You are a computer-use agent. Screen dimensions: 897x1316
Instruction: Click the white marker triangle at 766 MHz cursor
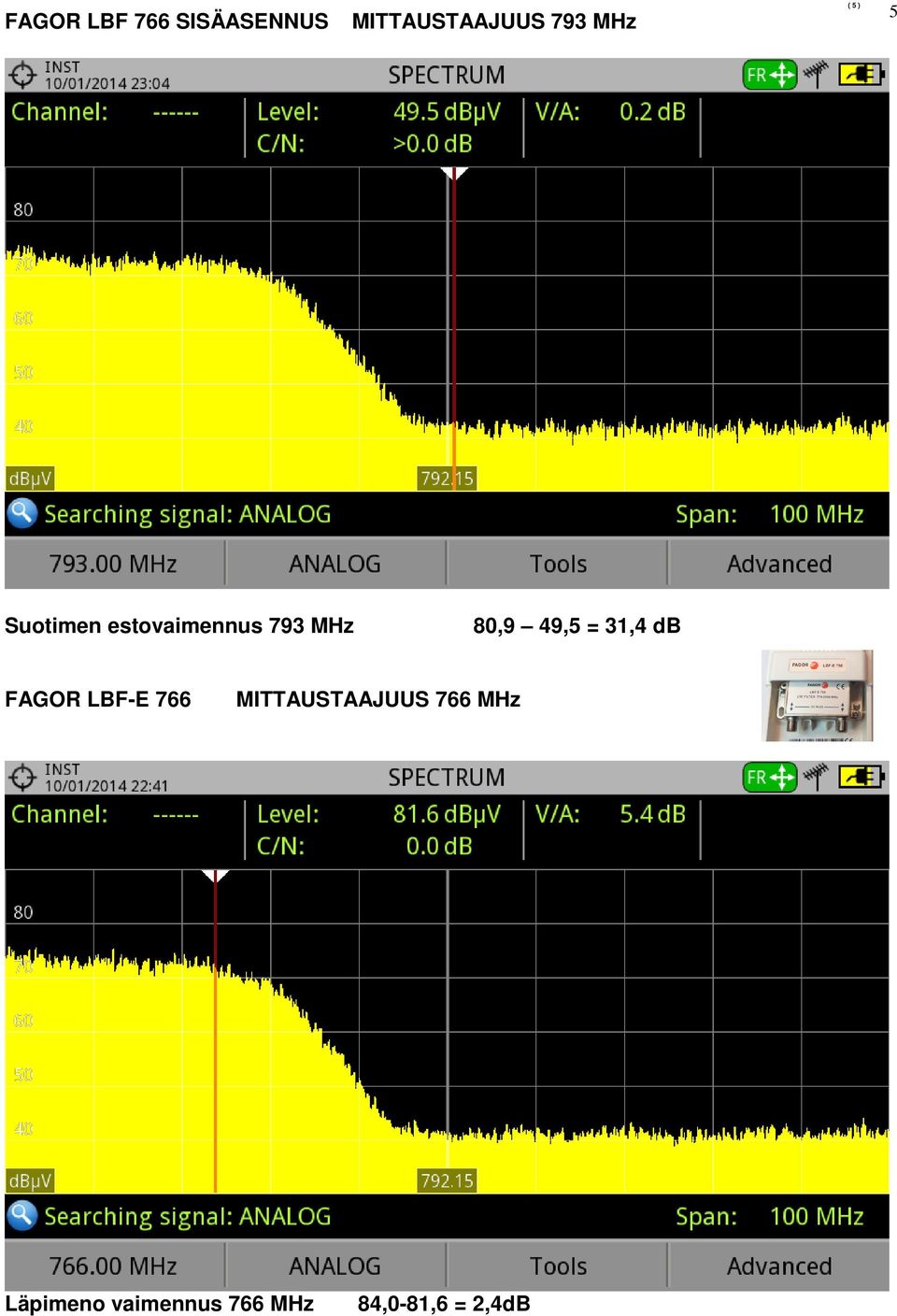pos(215,877)
